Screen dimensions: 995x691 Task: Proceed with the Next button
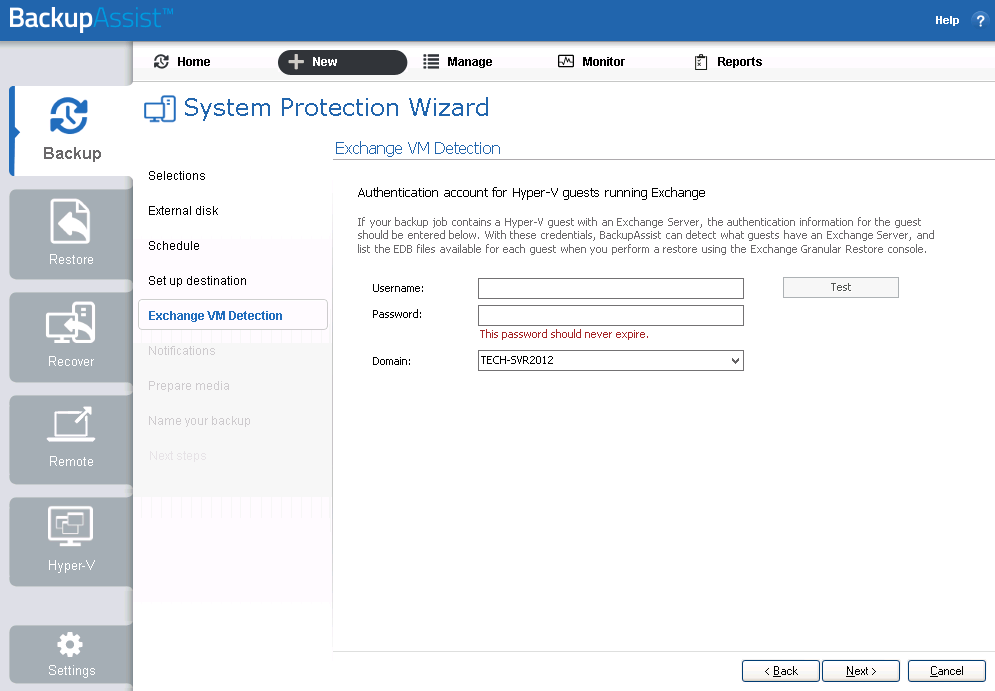861,671
